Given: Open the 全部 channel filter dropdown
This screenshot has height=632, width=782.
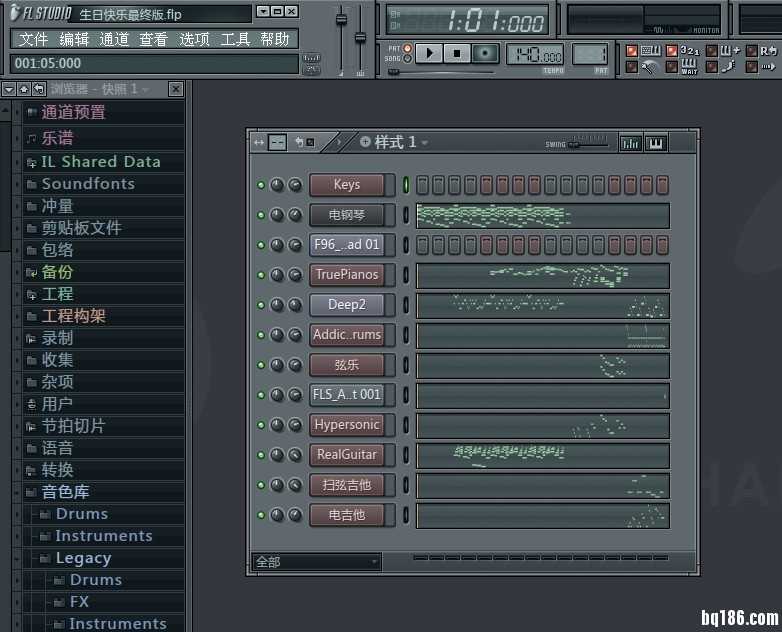Looking at the screenshot, I should (x=317, y=562).
